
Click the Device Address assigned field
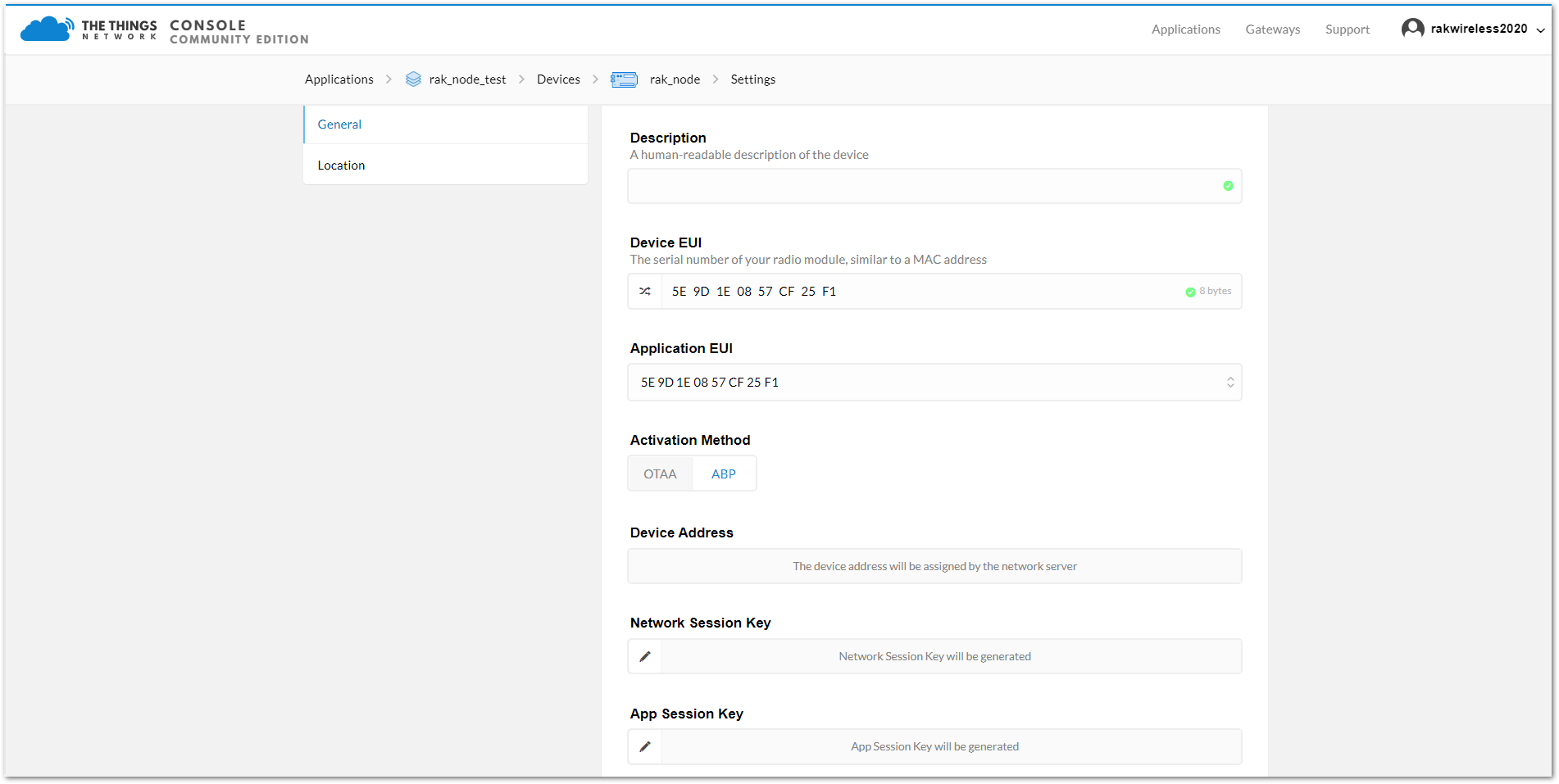[934, 566]
